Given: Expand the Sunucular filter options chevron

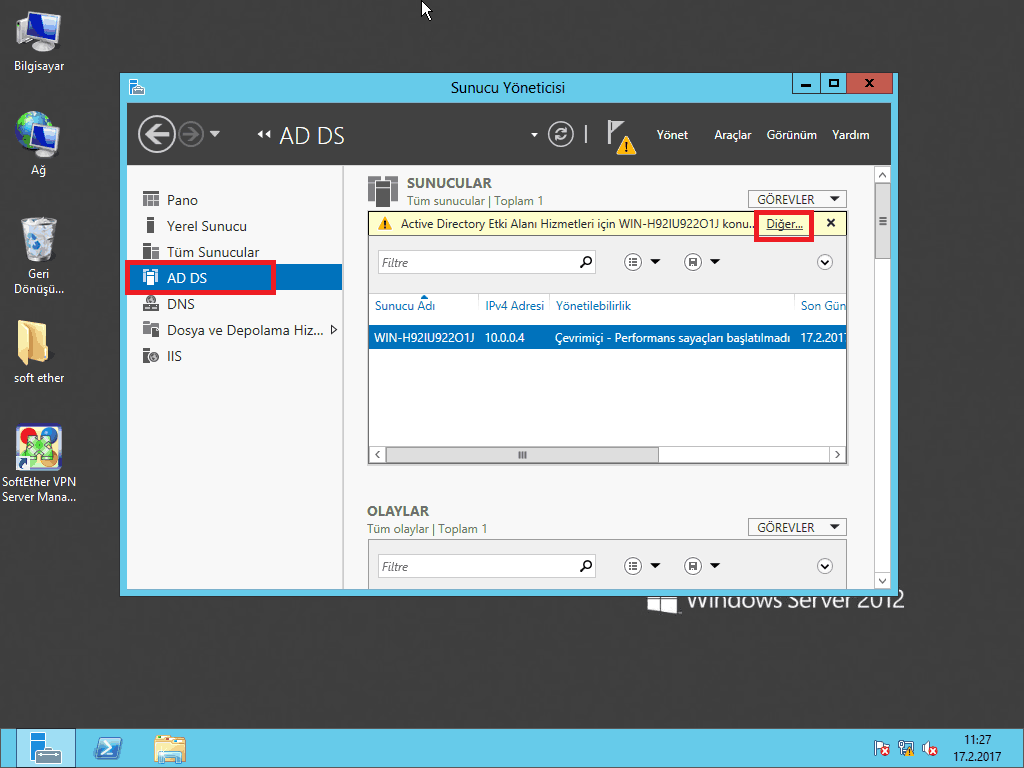Looking at the screenshot, I should (825, 262).
